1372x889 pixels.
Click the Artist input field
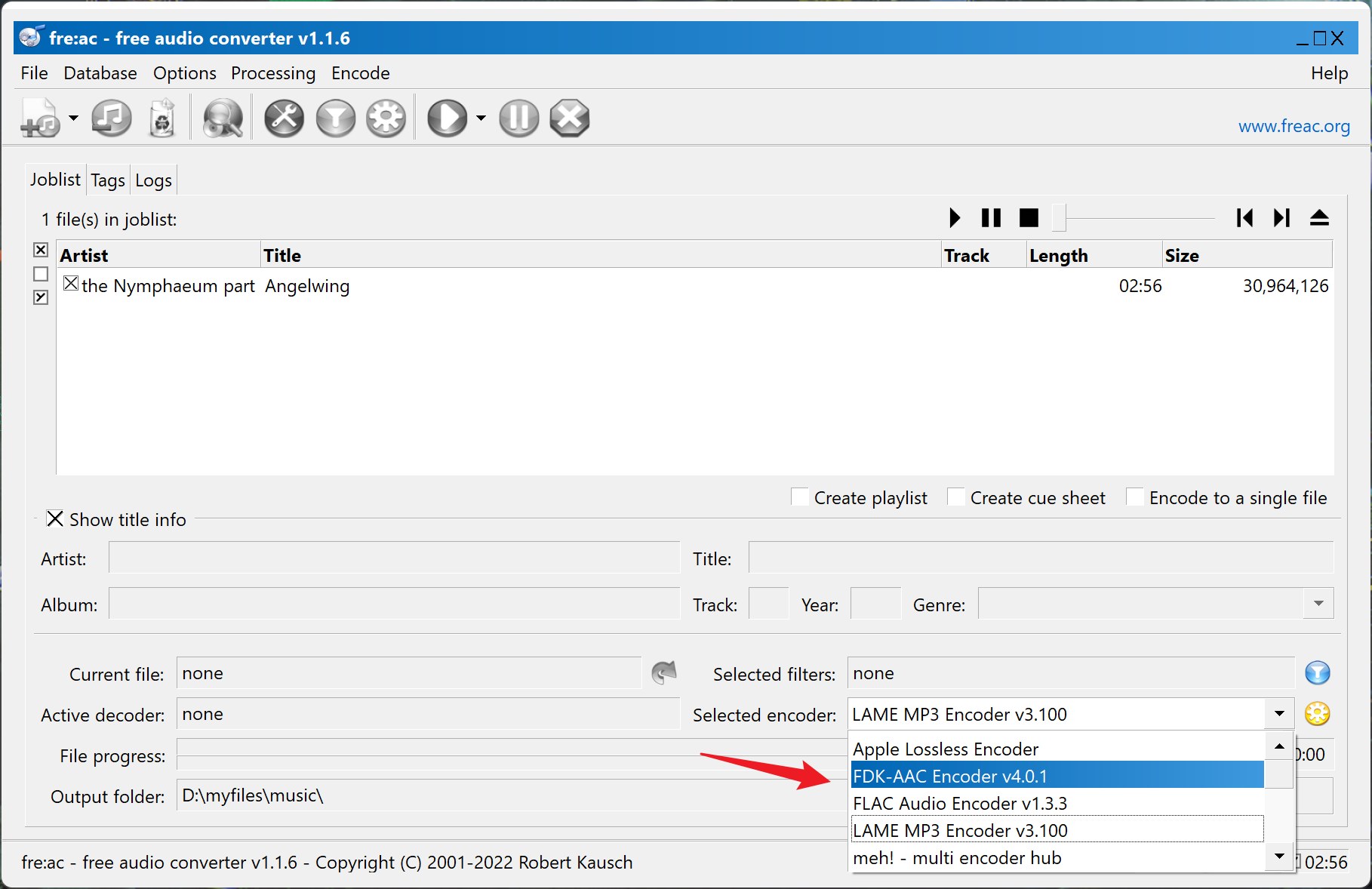click(394, 558)
